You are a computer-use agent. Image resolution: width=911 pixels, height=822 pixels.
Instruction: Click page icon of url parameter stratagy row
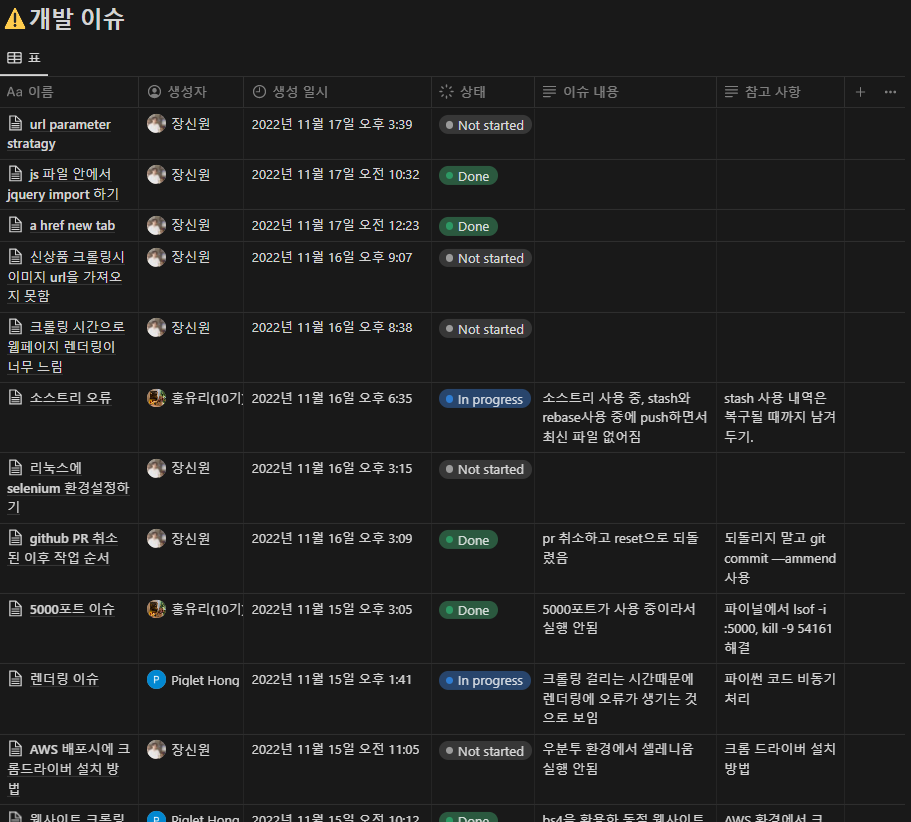(x=16, y=124)
